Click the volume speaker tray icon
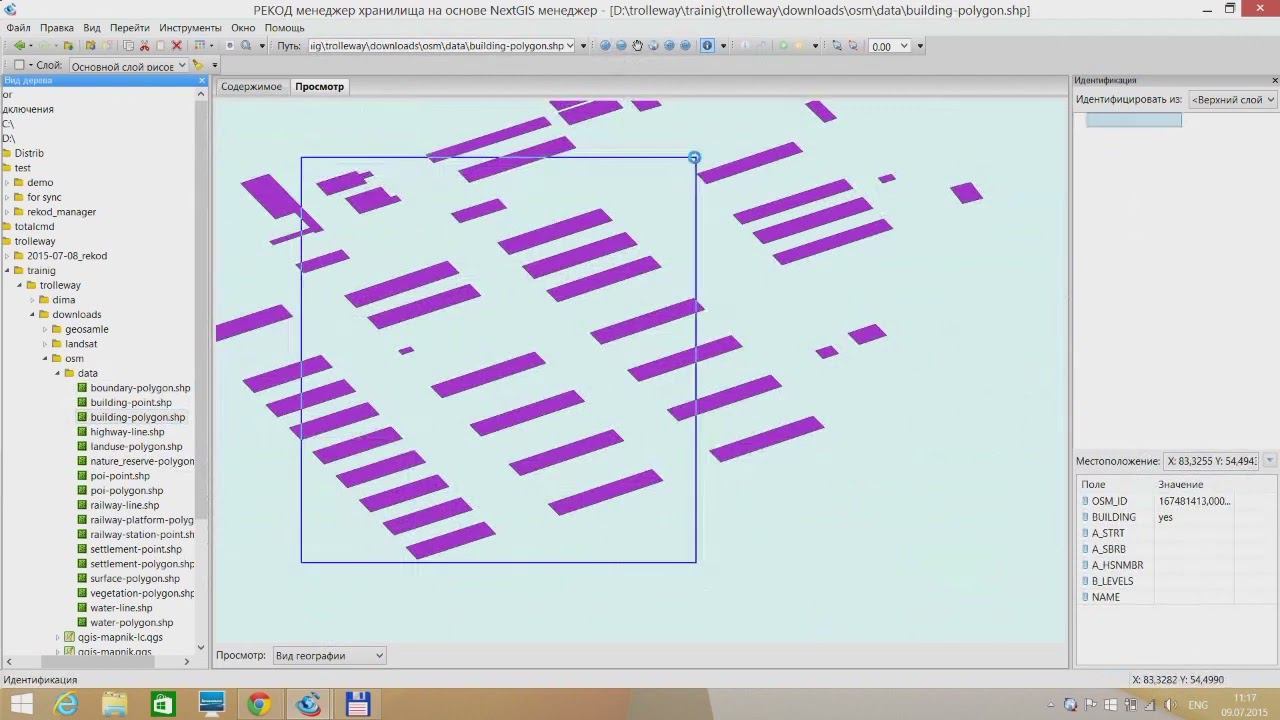 1170,705
